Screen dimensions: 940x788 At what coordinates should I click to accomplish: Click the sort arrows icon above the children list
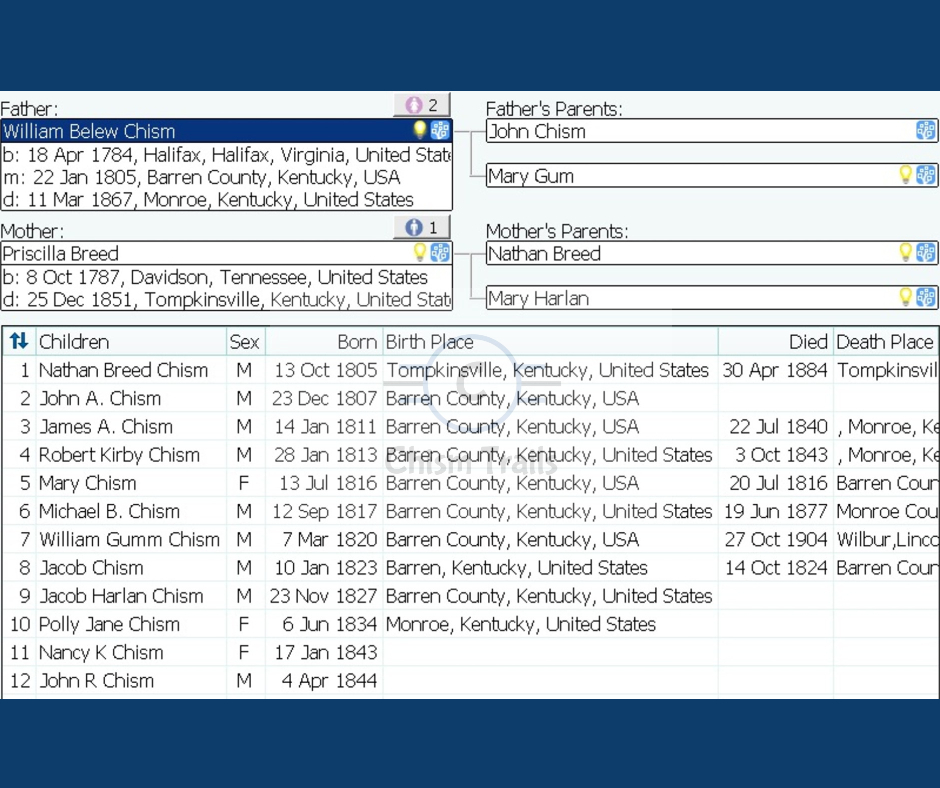19,341
